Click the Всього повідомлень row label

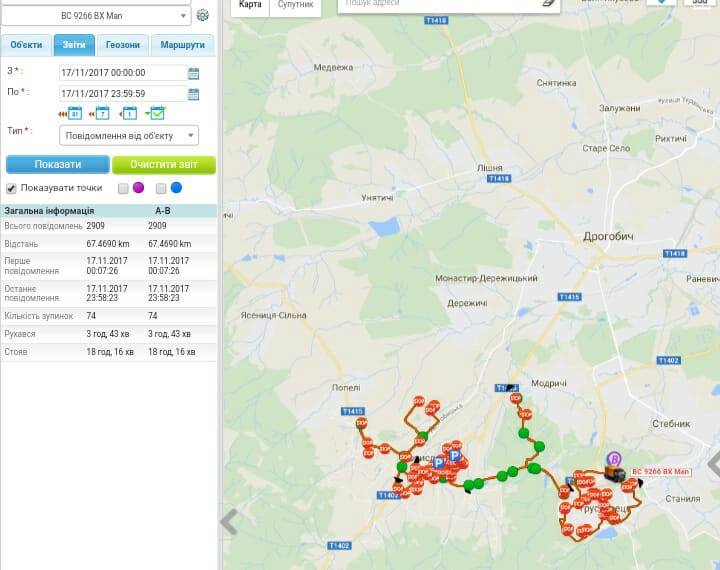(x=43, y=226)
